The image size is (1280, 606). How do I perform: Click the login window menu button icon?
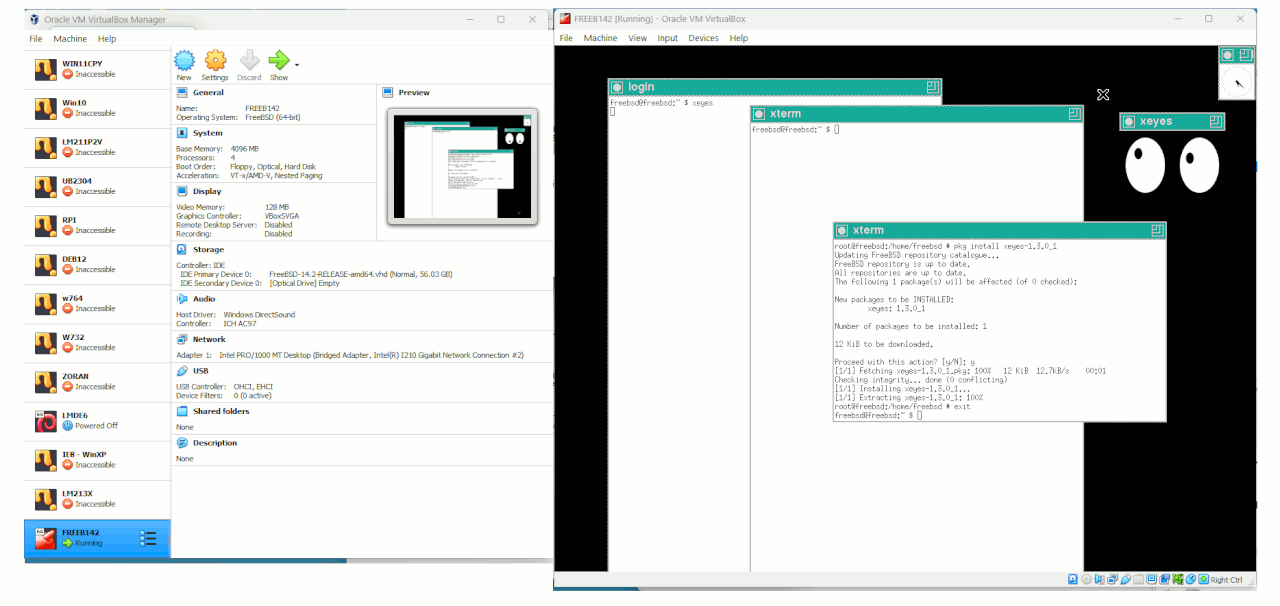(x=617, y=87)
